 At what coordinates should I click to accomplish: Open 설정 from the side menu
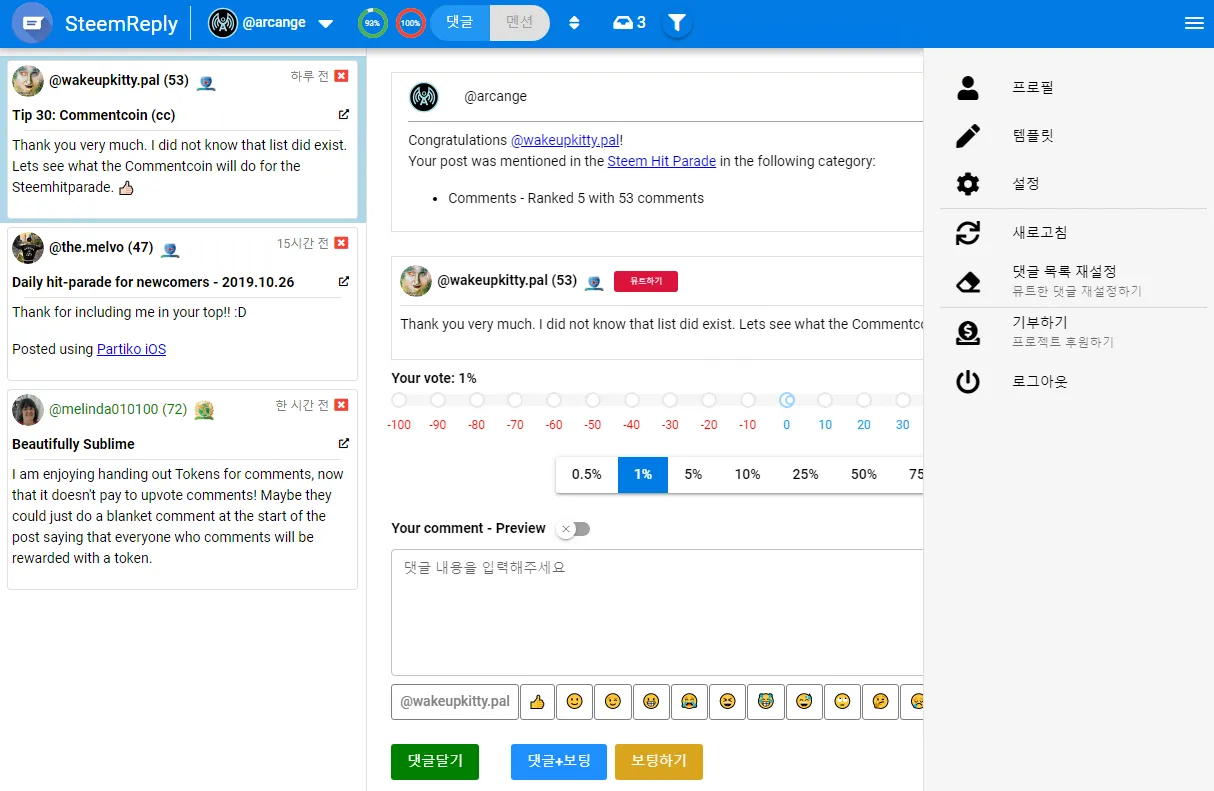click(1073, 184)
